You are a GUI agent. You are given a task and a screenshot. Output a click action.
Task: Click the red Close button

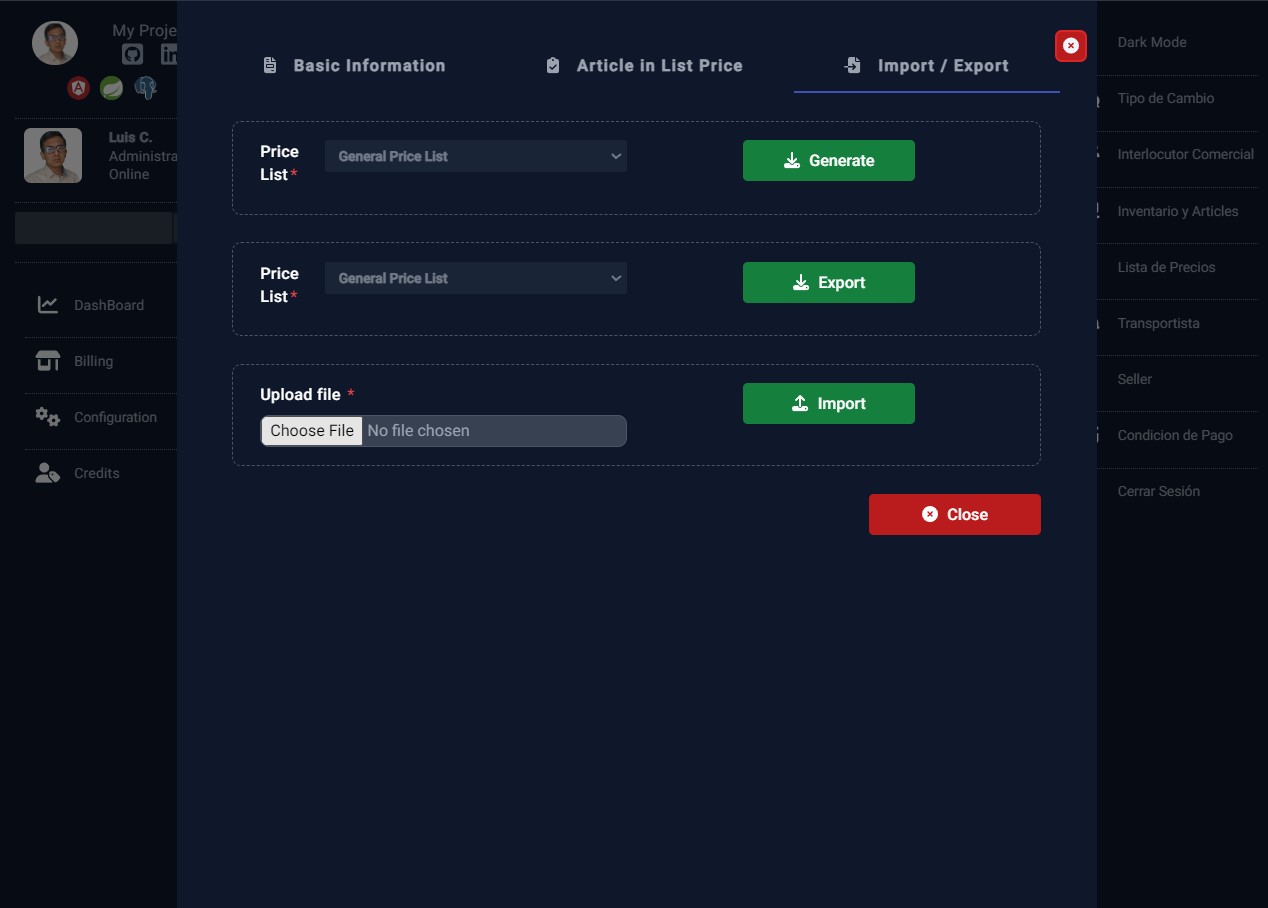[x=954, y=514]
